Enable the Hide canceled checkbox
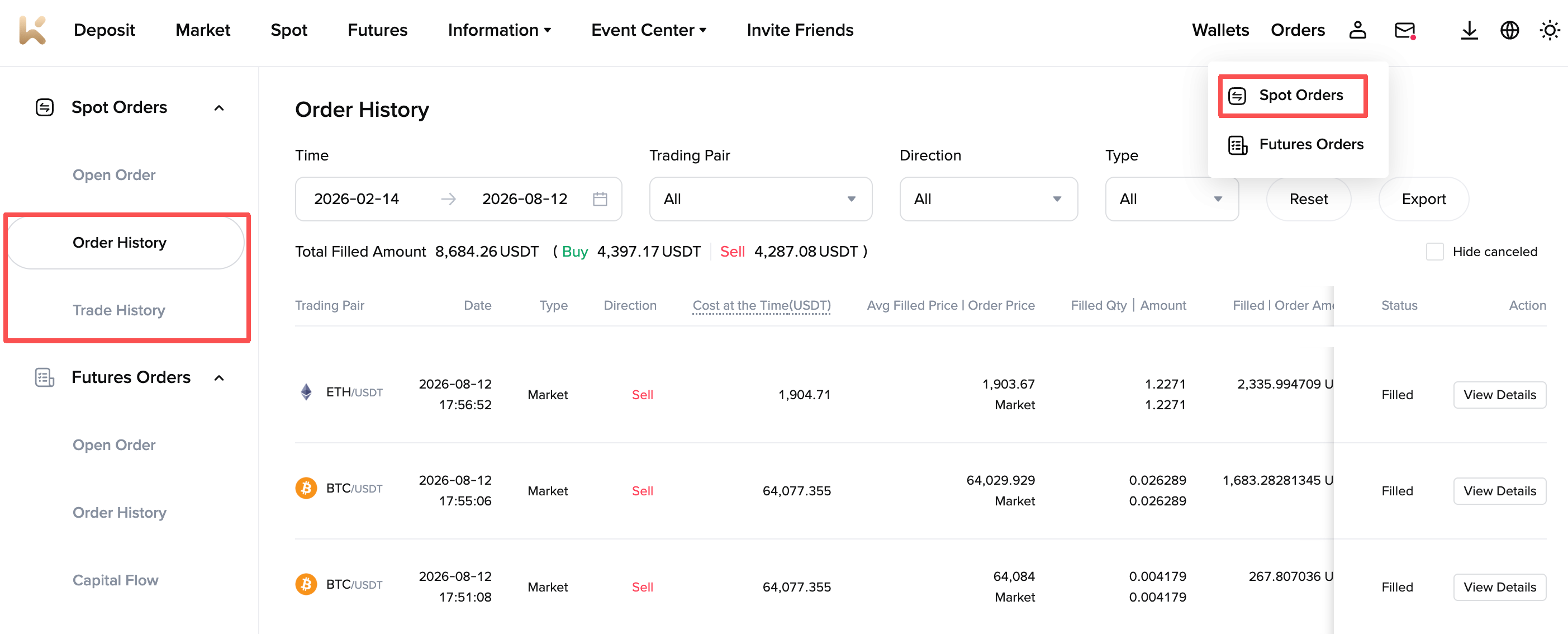 pos(1434,252)
